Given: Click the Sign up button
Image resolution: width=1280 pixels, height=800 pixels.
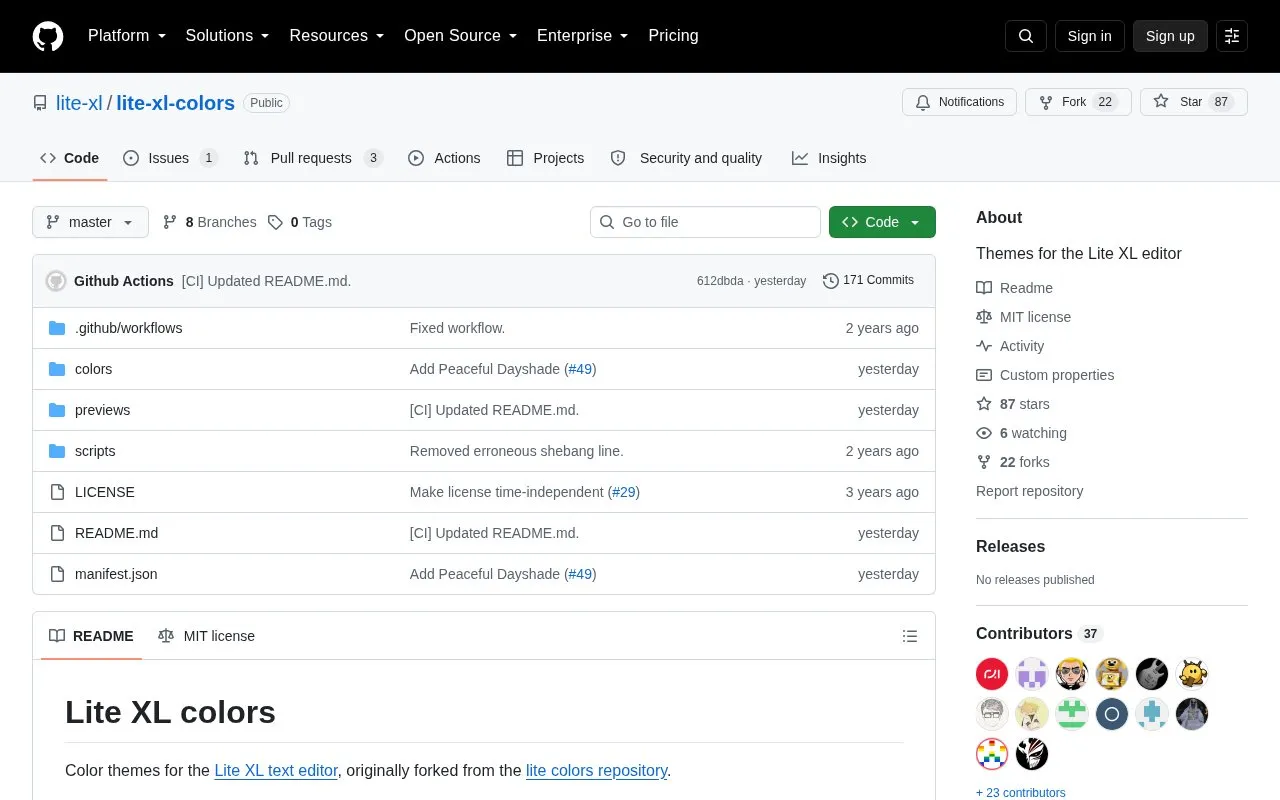Looking at the screenshot, I should (x=1170, y=36).
